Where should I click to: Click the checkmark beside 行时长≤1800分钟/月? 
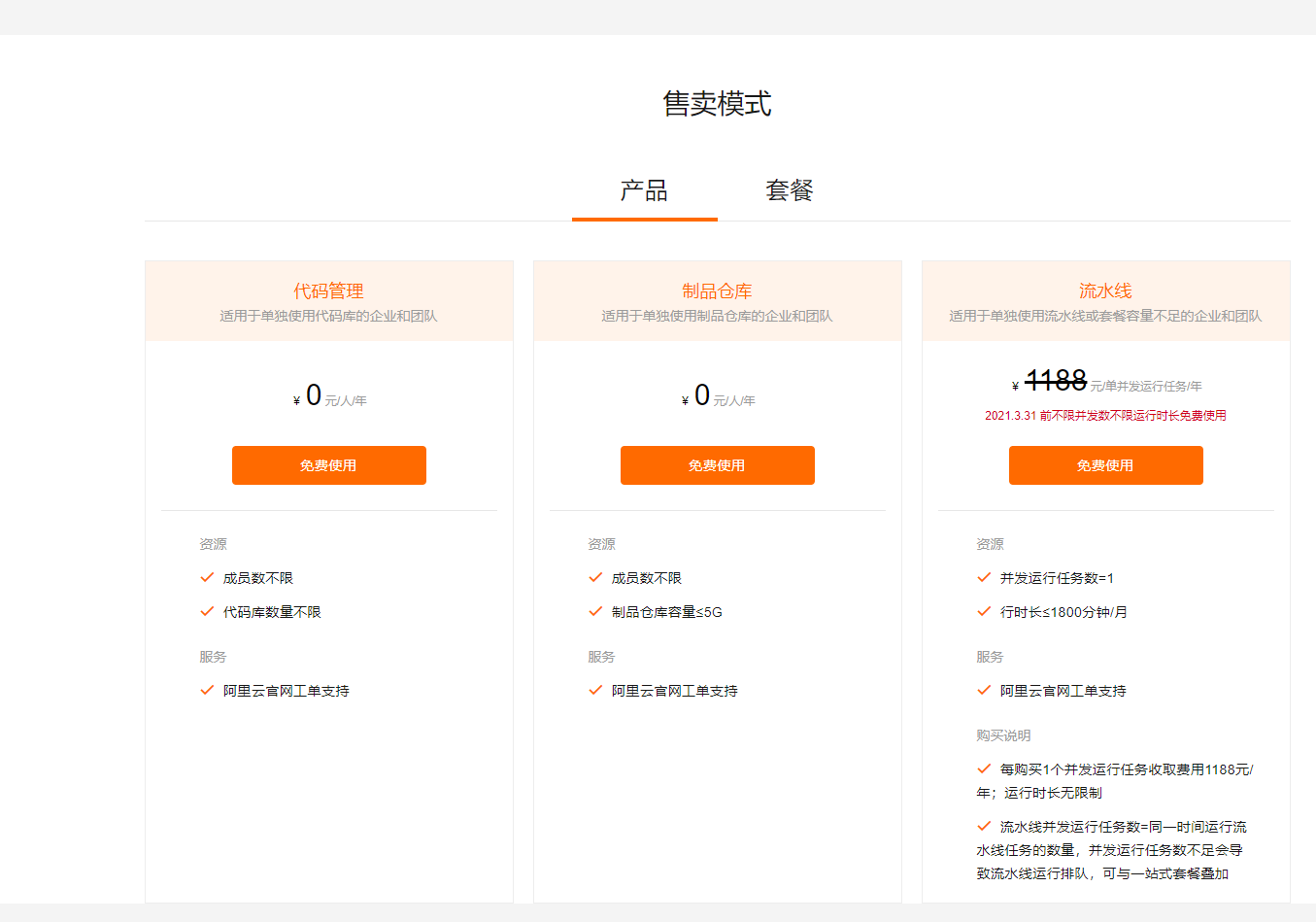point(983,611)
